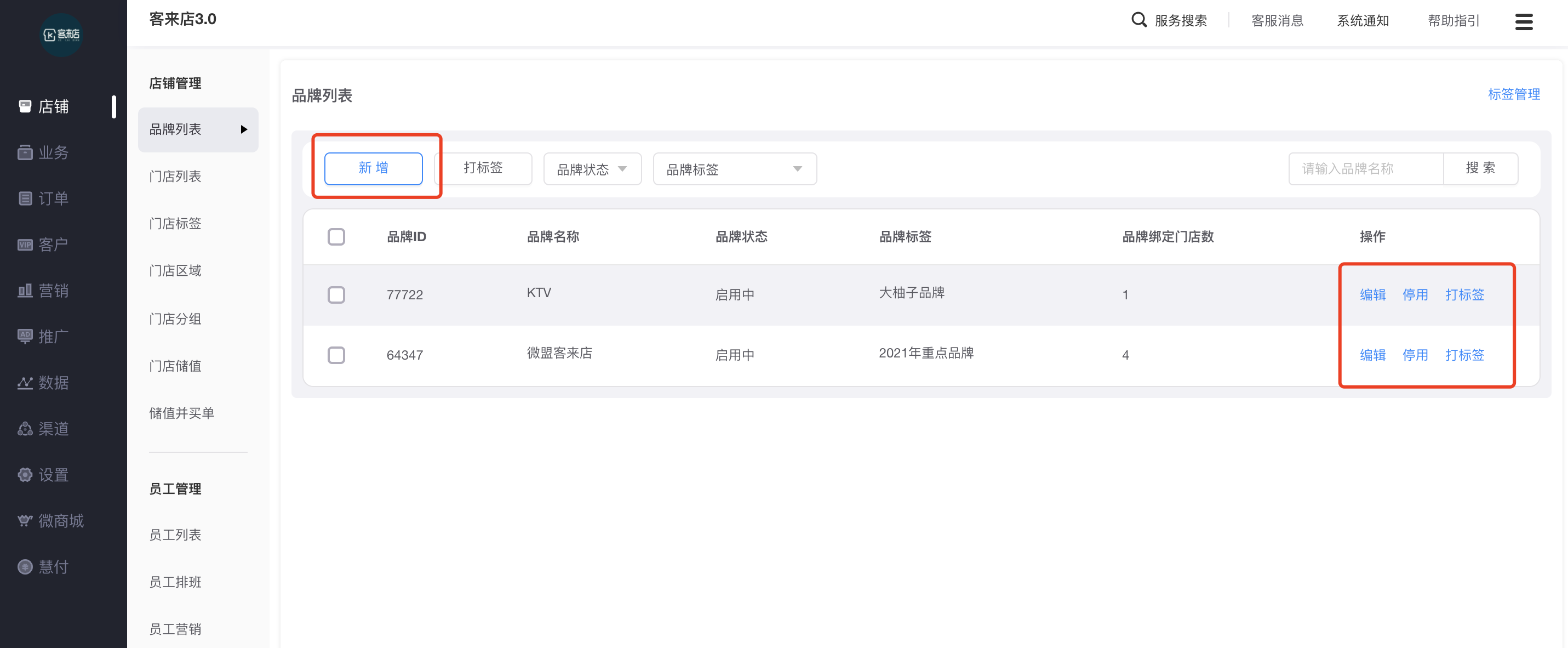This screenshot has height=648, width=1568.
Task: Open 帮助指引 in the top bar
Action: [1453, 21]
